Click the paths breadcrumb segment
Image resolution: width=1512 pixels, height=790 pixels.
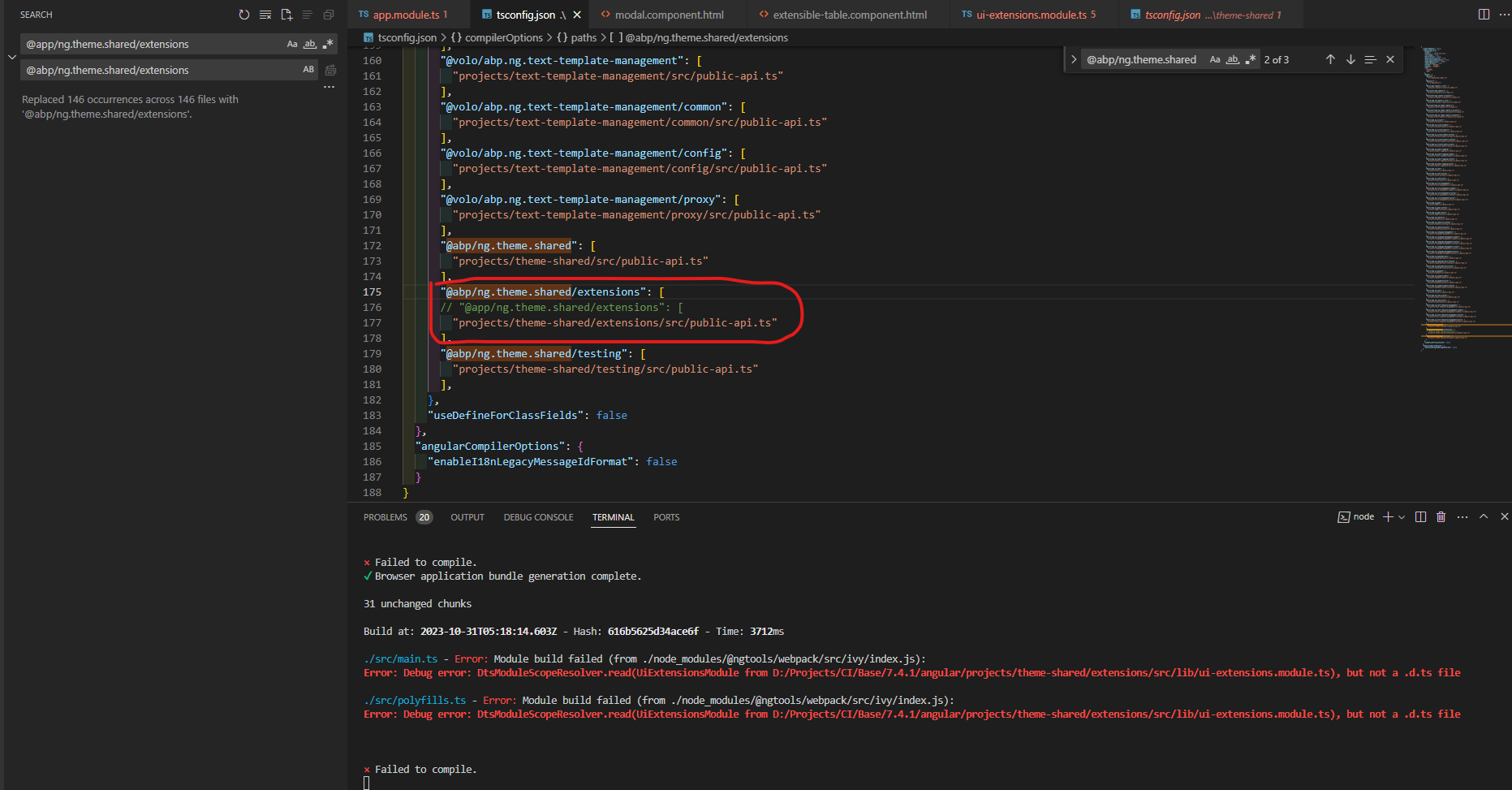click(583, 37)
